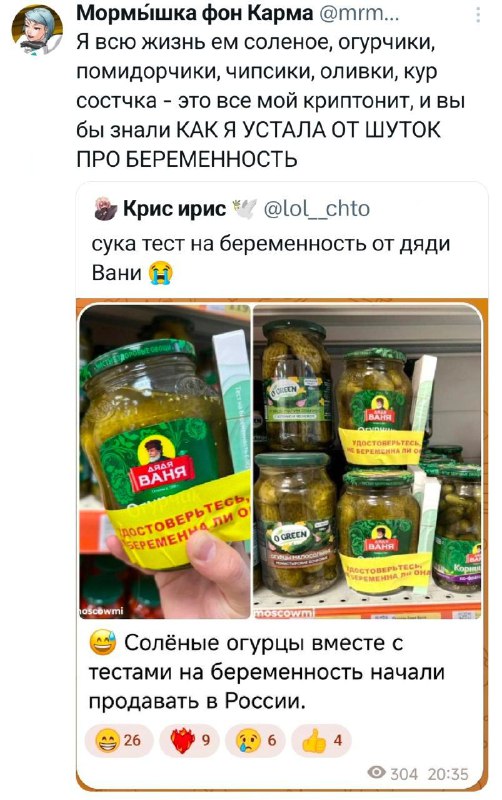
Task: Click the 20:35 timestamp
Action: pos(447,774)
